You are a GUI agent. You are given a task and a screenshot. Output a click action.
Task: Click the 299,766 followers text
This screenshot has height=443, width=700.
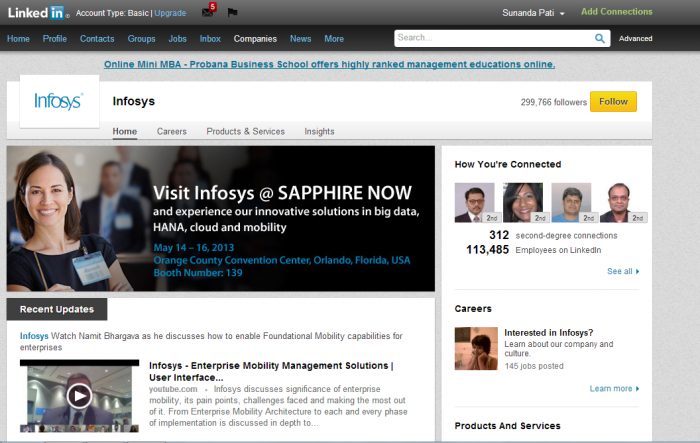pos(554,102)
